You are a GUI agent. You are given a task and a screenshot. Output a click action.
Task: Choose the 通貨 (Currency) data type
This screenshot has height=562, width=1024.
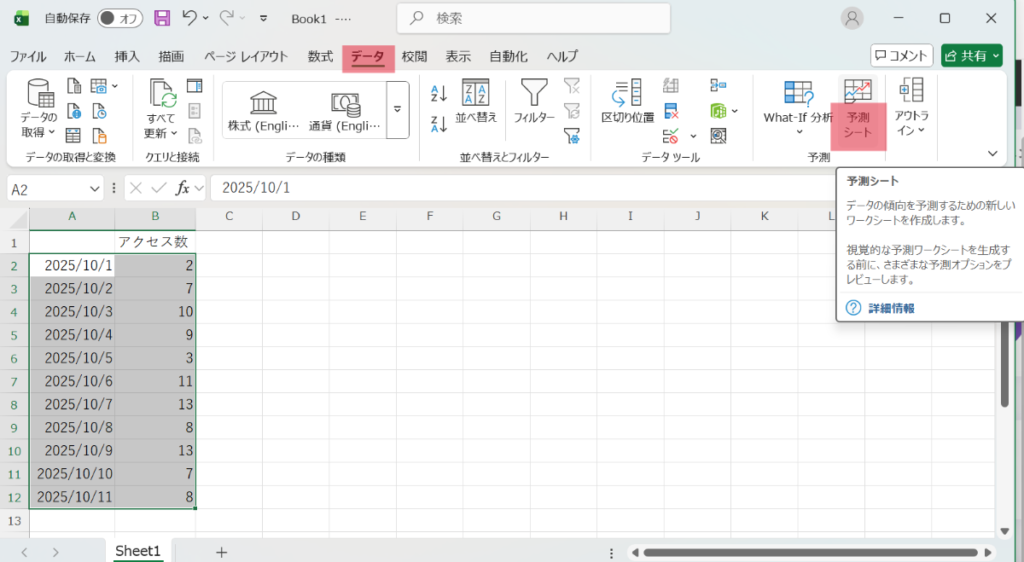pyautogui.click(x=345, y=110)
